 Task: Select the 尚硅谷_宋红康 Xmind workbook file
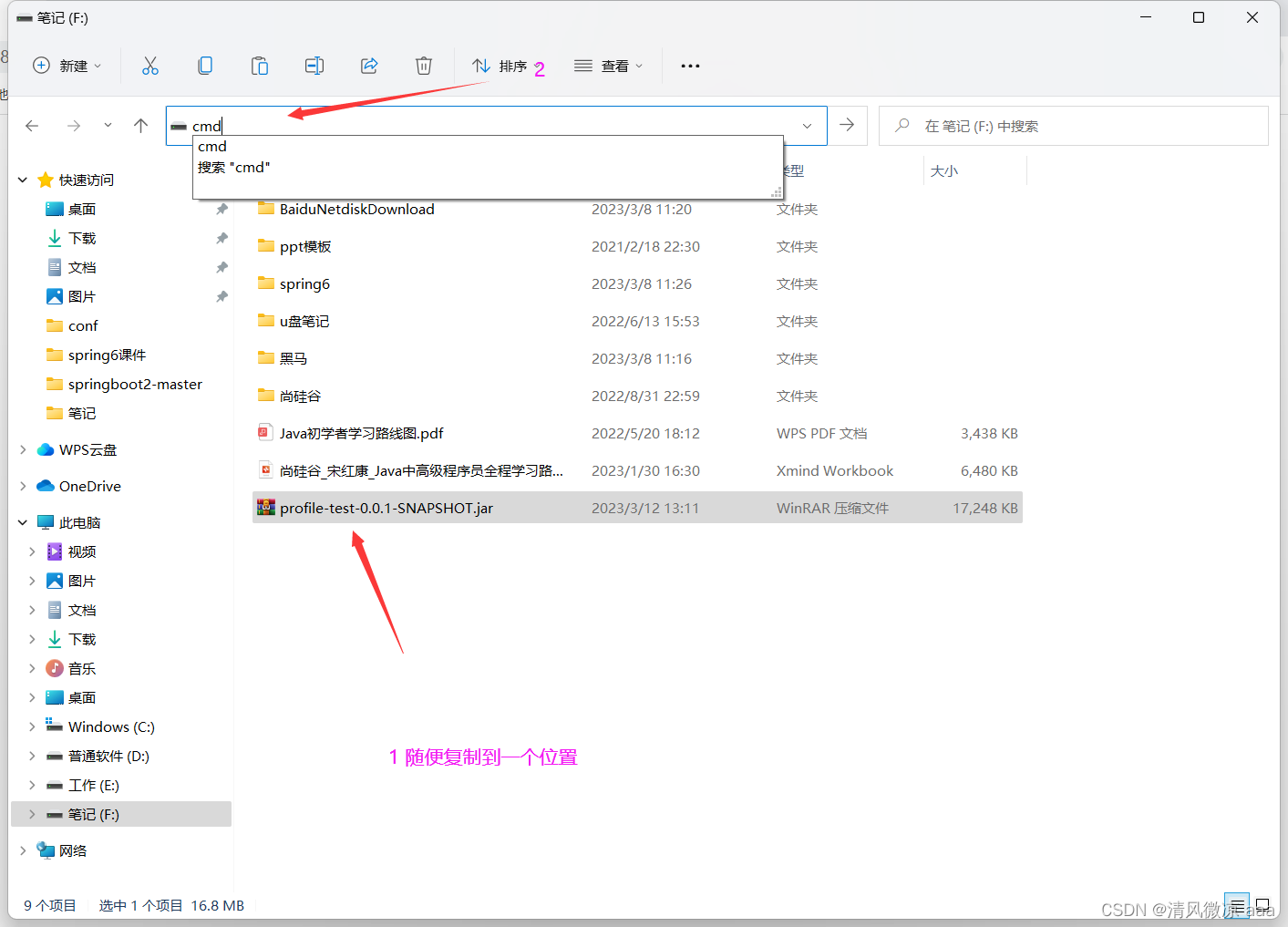point(421,470)
